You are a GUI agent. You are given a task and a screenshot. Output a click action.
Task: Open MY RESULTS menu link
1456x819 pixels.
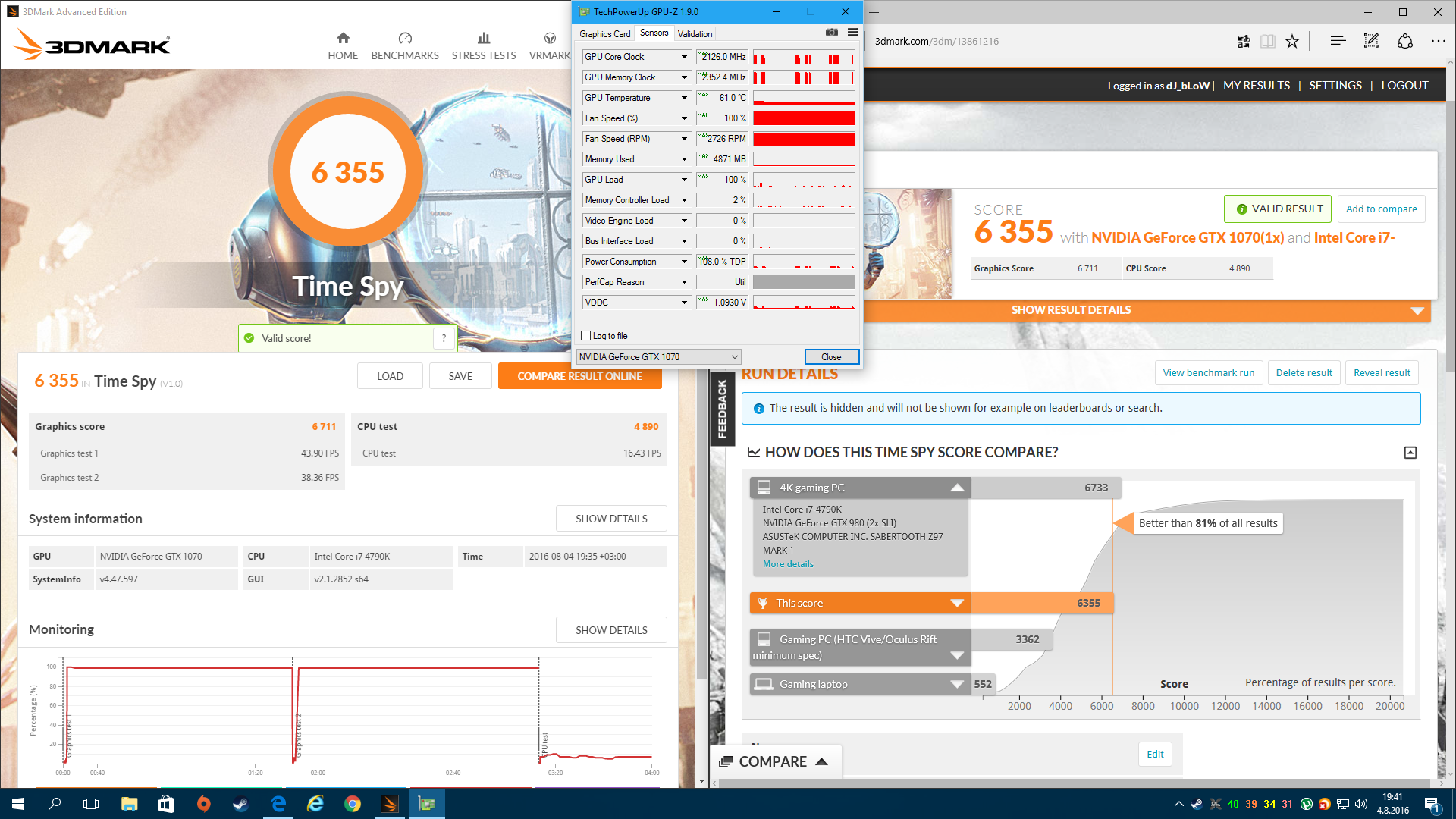point(1257,86)
